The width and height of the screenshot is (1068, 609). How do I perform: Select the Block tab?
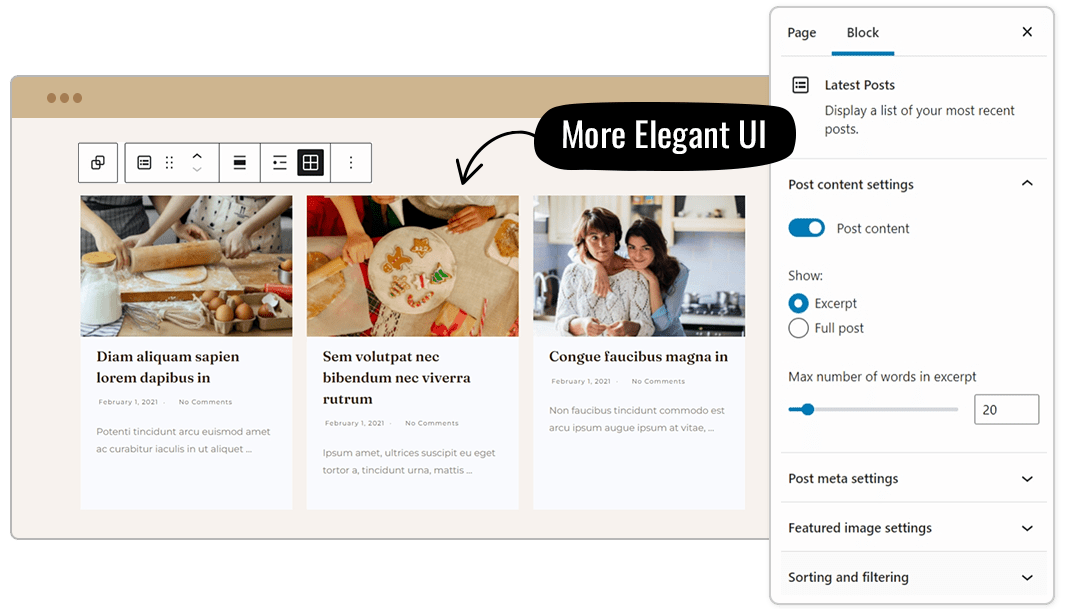(x=862, y=32)
